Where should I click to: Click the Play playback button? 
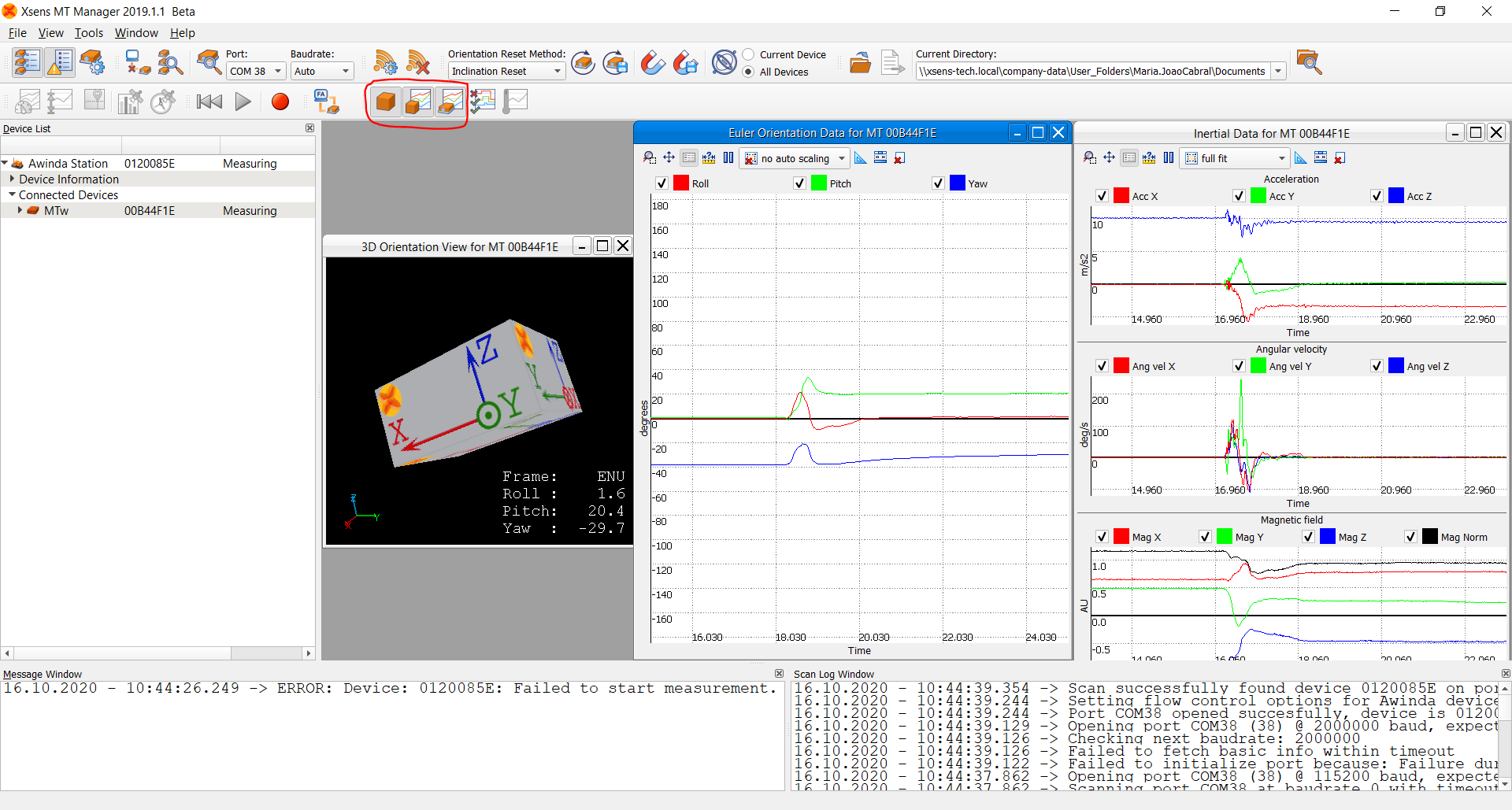point(243,102)
